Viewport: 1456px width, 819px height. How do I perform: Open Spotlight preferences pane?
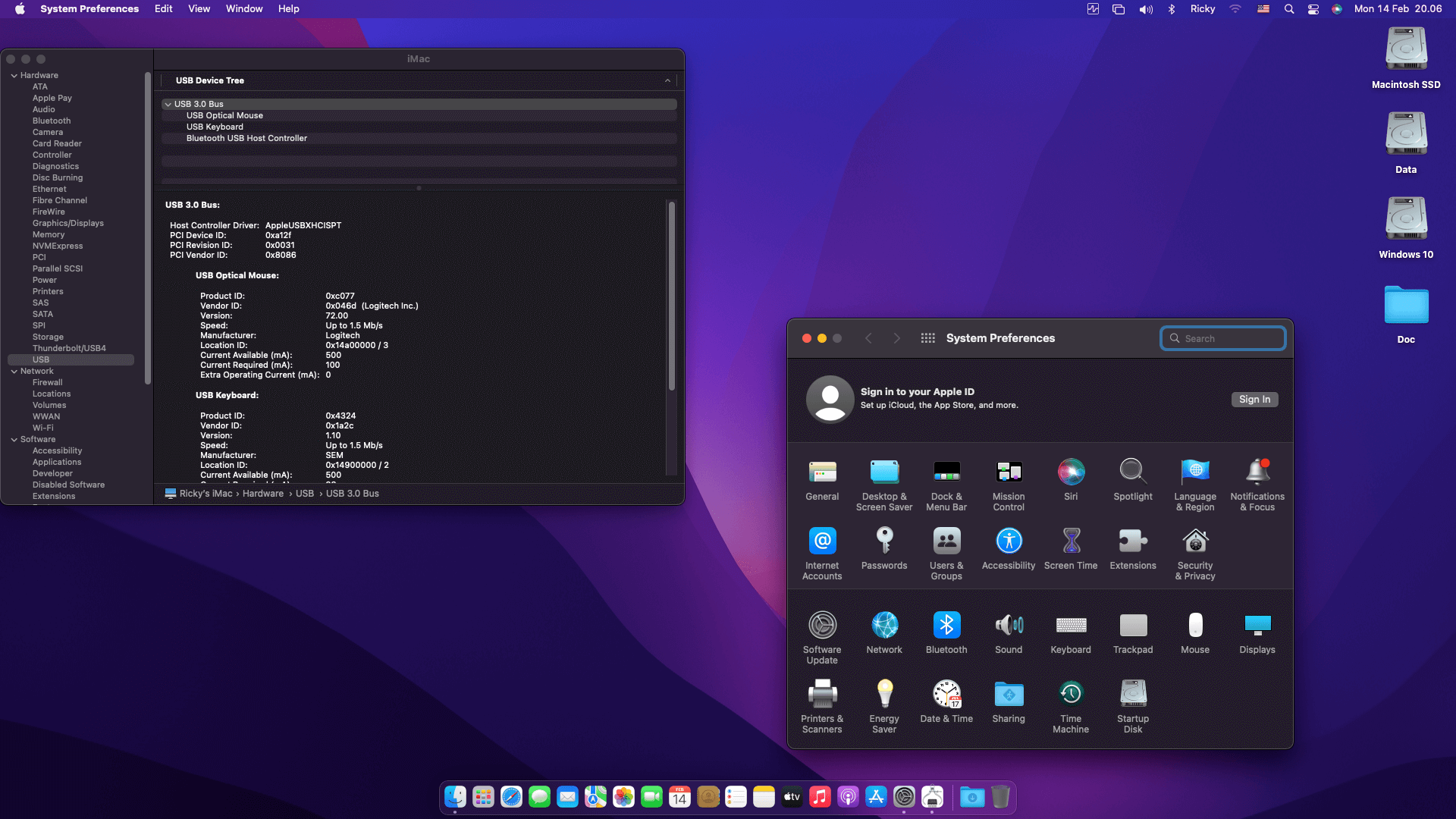coord(1133,480)
